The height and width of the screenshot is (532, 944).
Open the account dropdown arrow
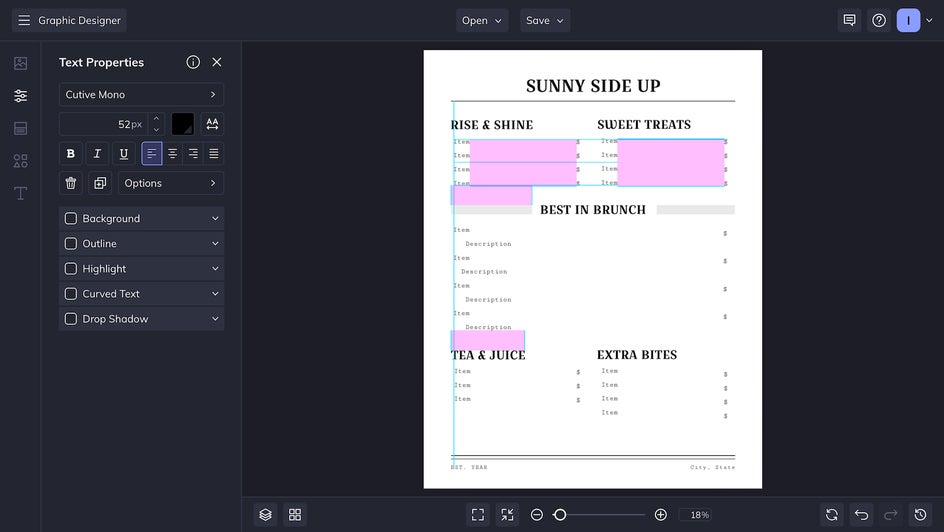929,20
